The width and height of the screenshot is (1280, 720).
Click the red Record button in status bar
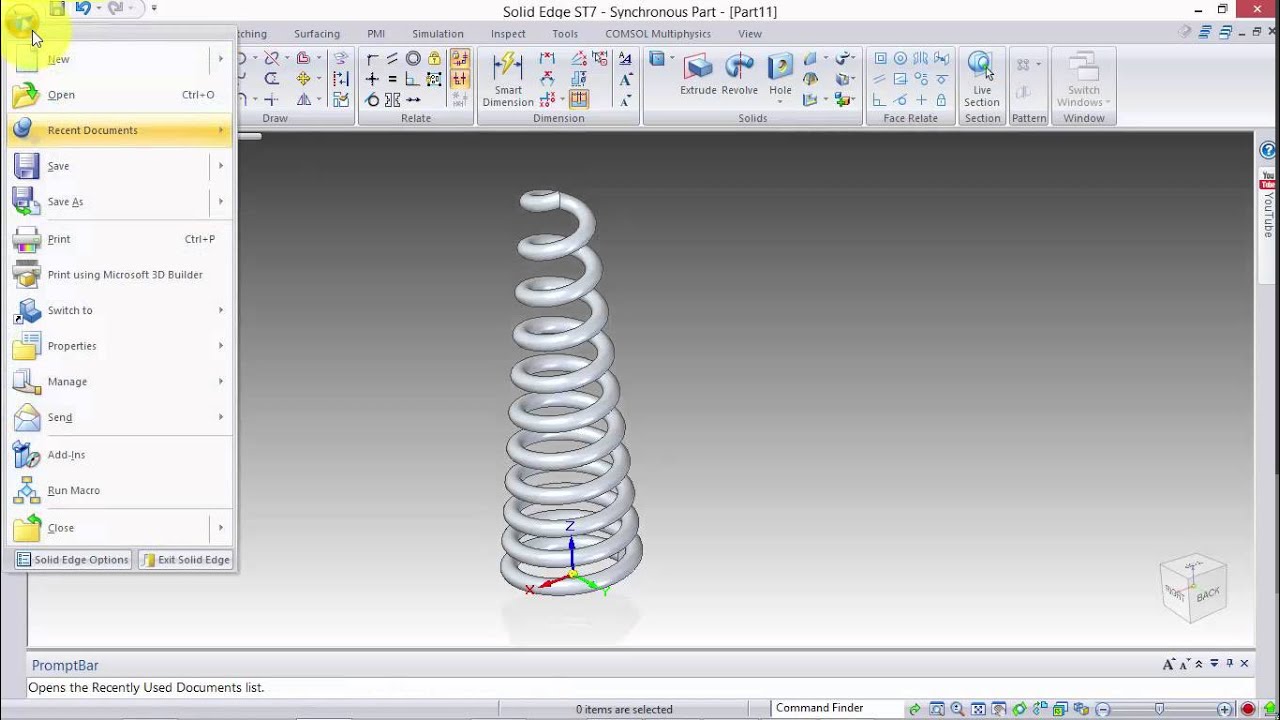coord(1248,709)
